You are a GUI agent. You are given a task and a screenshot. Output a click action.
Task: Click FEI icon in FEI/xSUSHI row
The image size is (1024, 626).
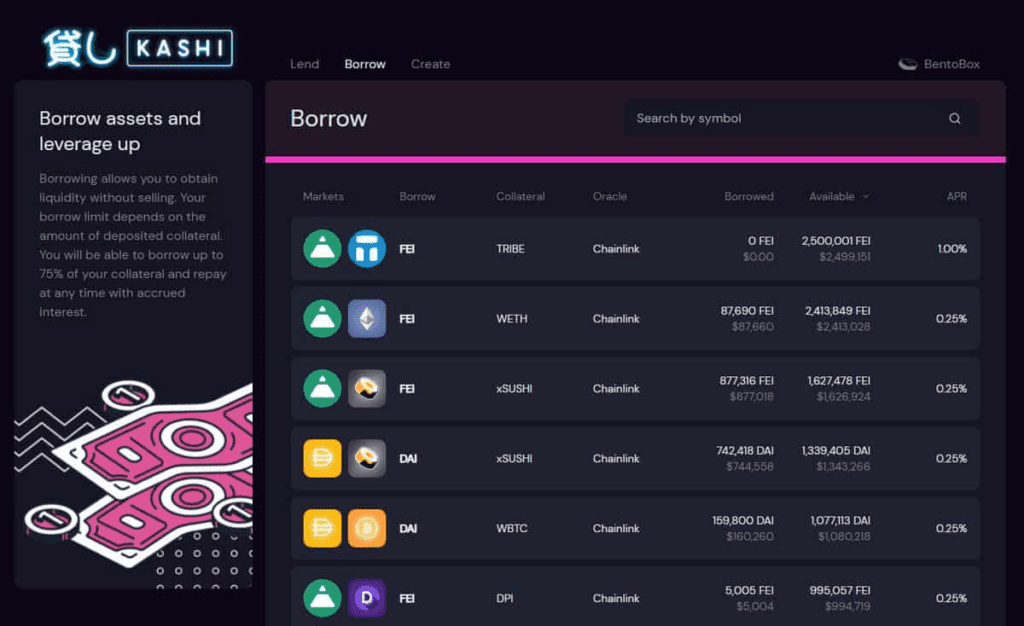coord(322,388)
